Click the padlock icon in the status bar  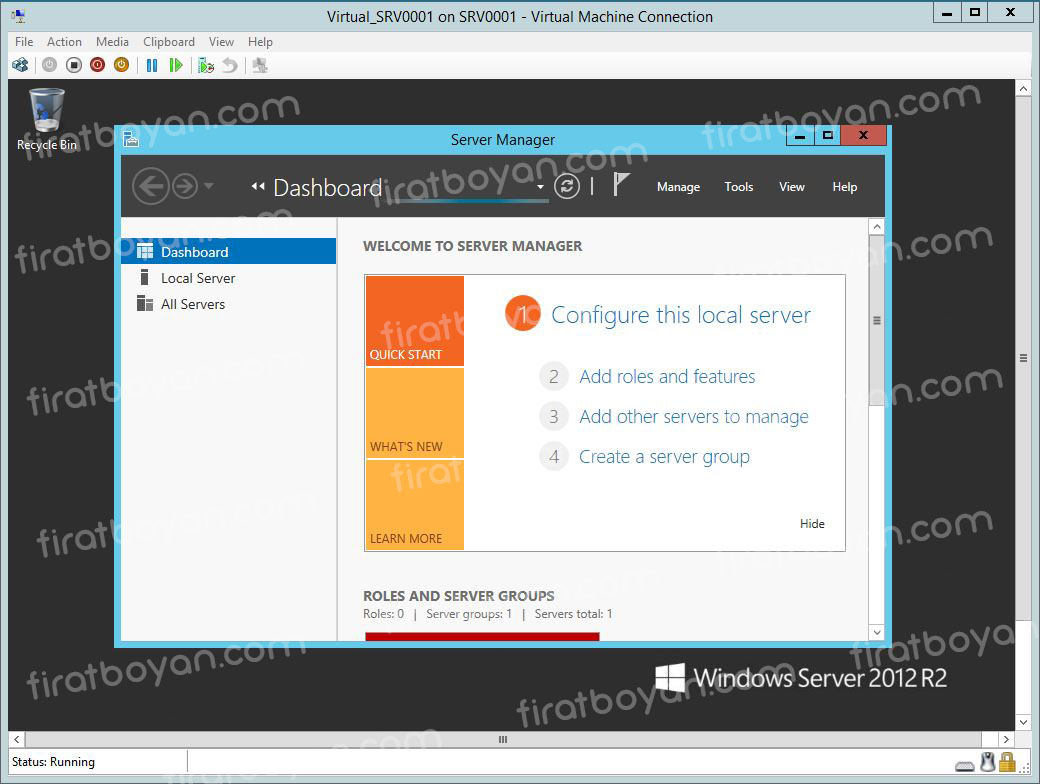(1008, 762)
